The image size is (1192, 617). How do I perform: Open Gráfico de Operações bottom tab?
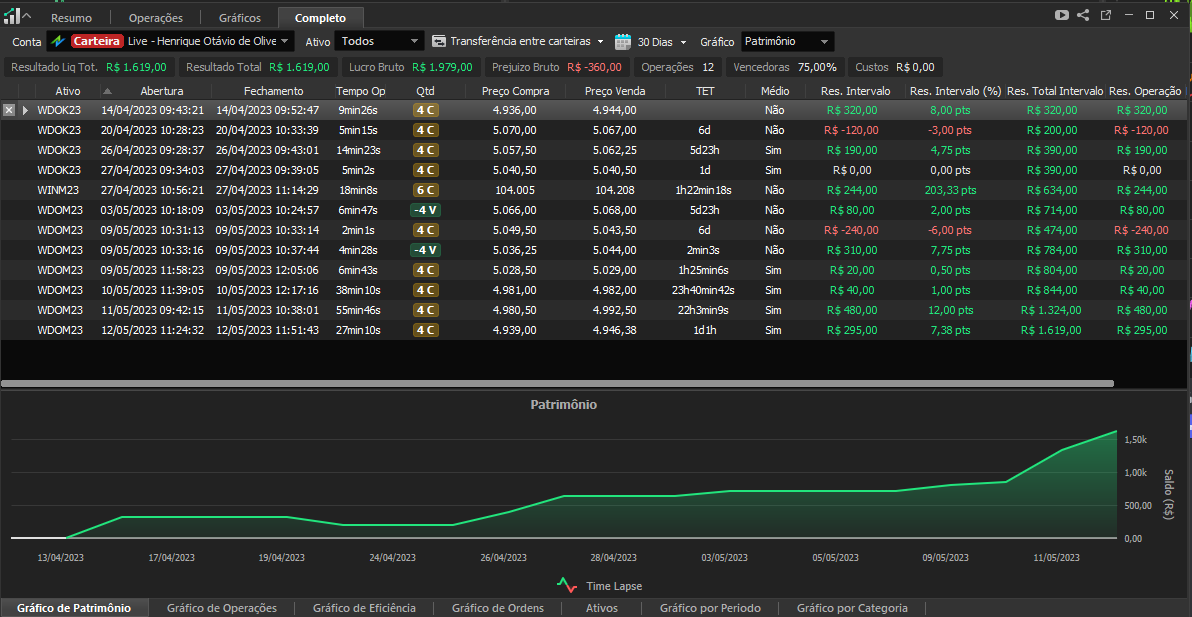[221, 608]
